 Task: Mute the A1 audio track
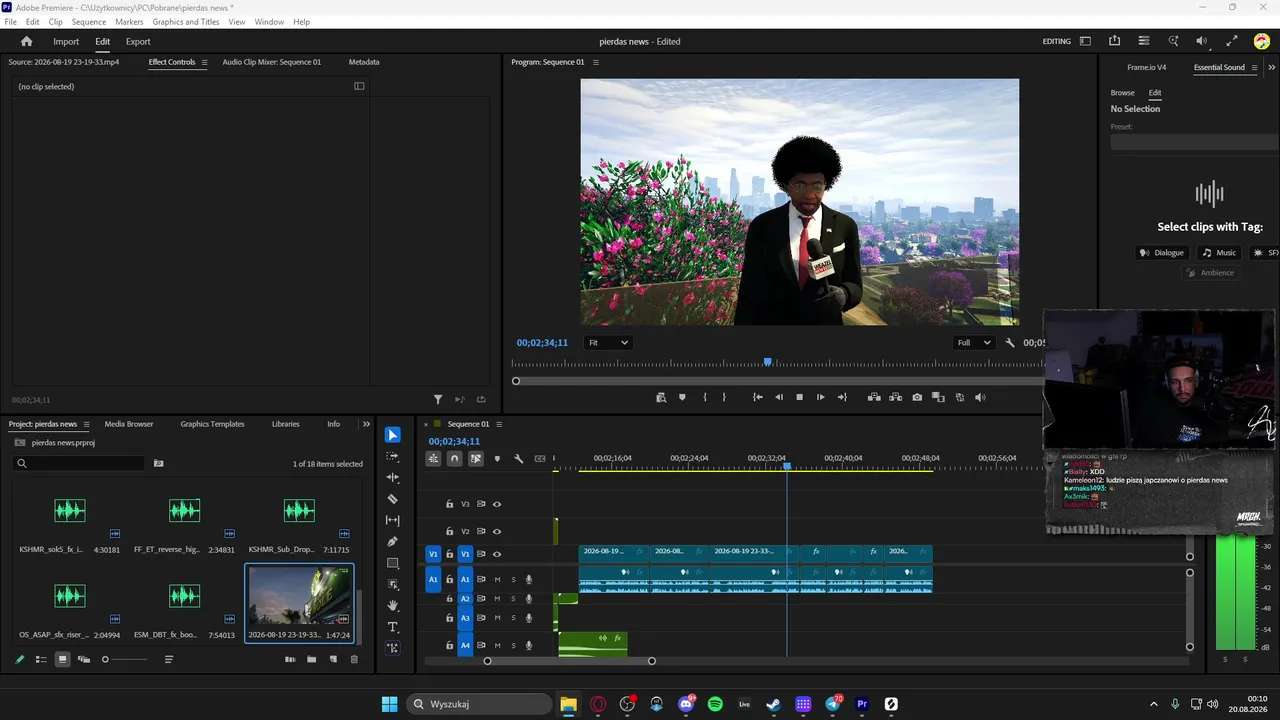pos(497,579)
